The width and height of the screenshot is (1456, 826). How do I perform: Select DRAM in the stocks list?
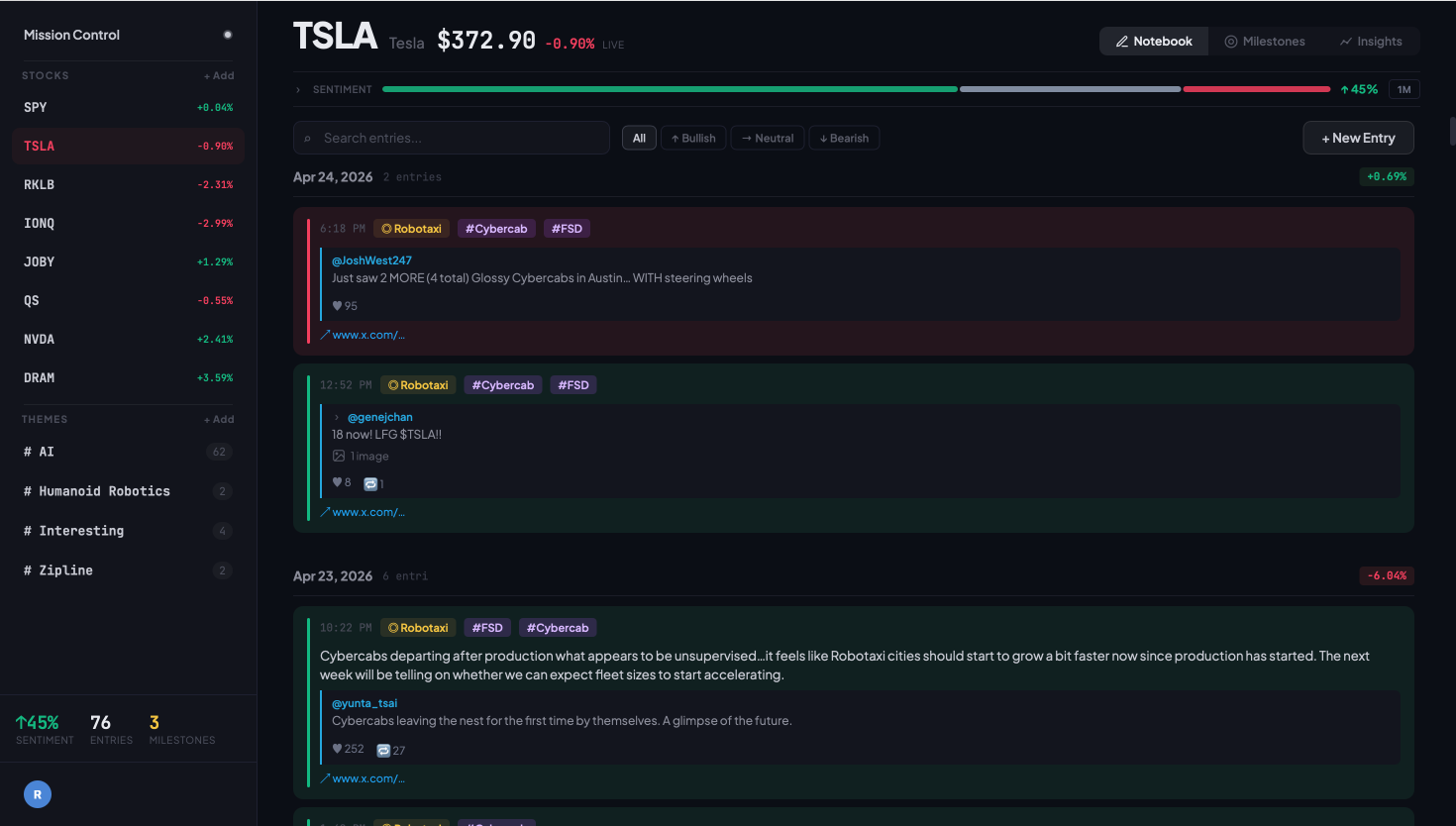(x=129, y=377)
